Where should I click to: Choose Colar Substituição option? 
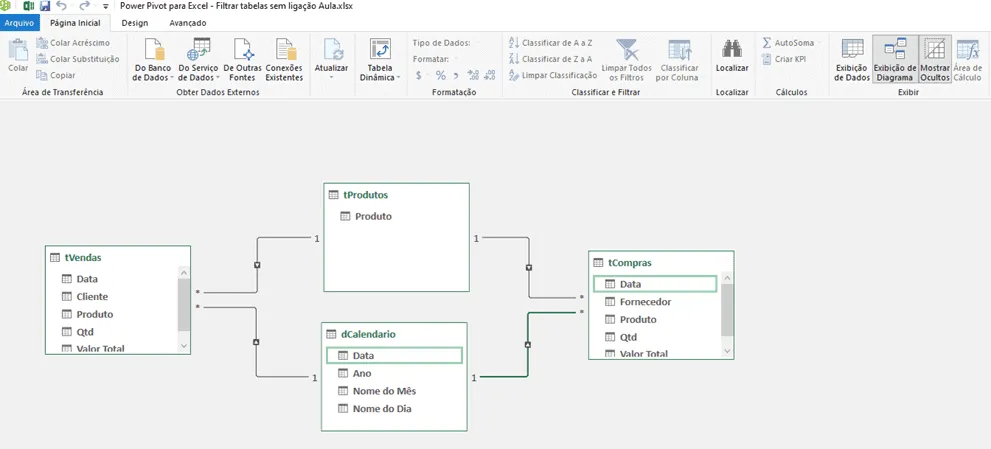point(78,59)
